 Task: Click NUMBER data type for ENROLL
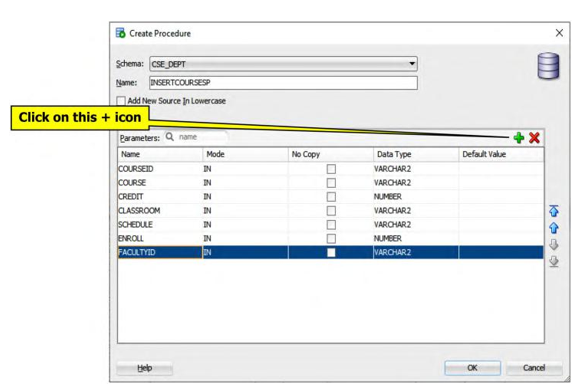click(x=416, y=238)
